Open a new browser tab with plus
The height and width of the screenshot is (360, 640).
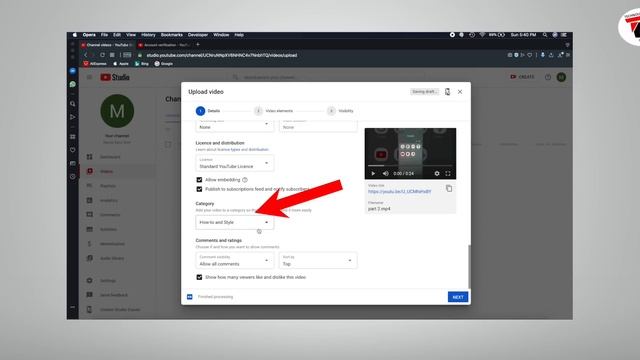pos(198,44)
